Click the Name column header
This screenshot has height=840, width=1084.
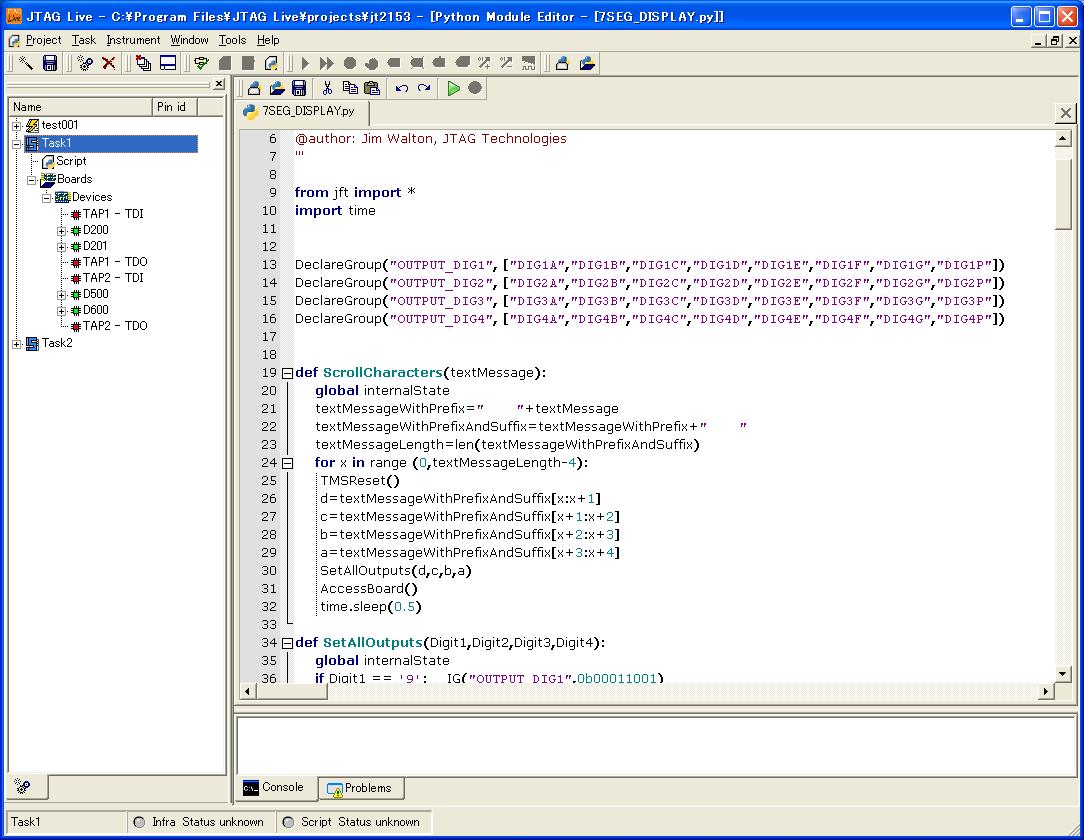click(80, 107)
